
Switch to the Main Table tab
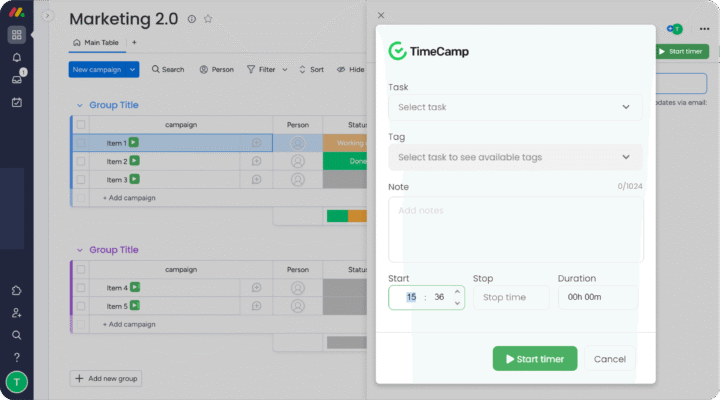[96, 43]
